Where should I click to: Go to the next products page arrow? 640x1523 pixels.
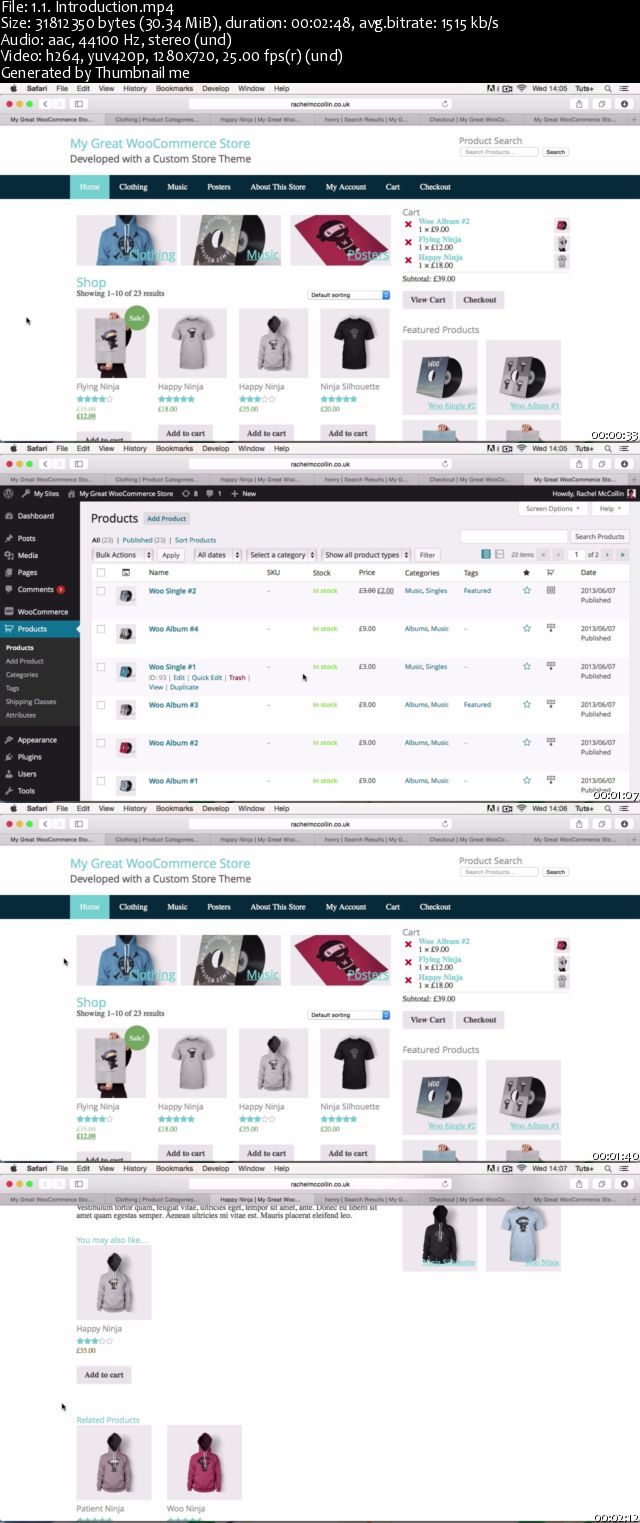point(609,555)
